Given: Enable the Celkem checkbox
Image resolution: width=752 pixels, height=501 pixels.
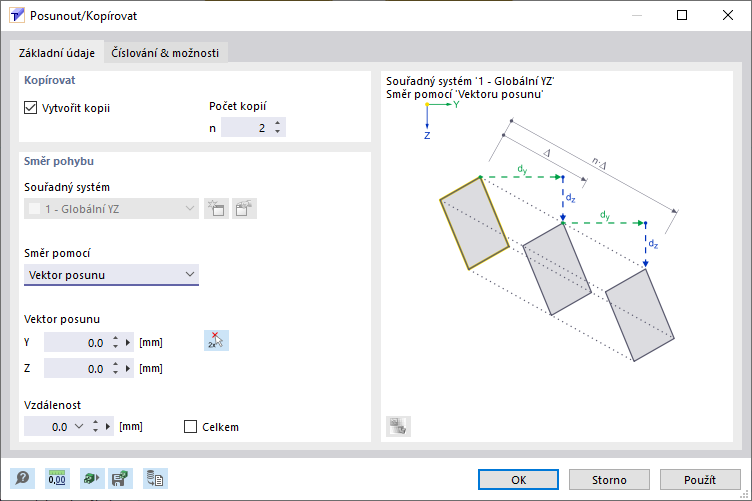Looking at the screenshot, I should (190, 427).
